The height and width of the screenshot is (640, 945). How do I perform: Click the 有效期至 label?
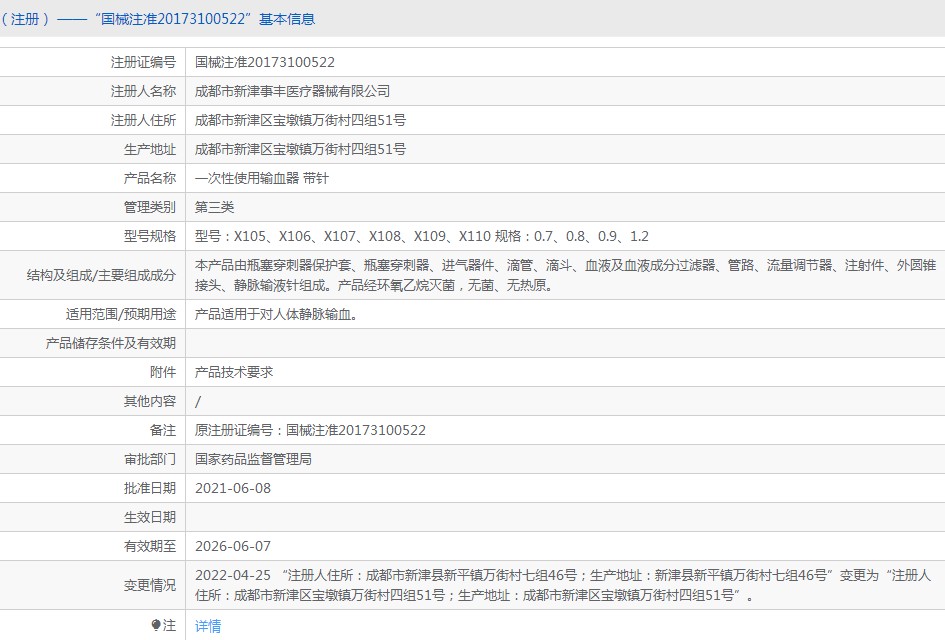click(x=149, y=546)
